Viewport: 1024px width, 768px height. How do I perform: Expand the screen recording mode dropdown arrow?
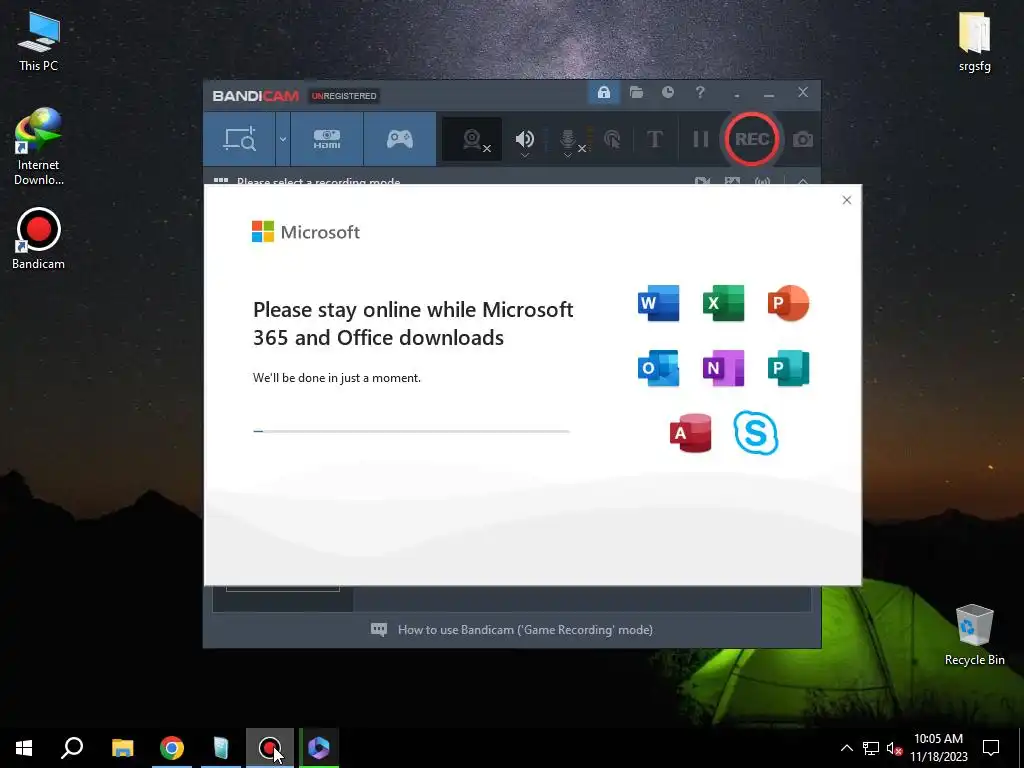(283, 139)
